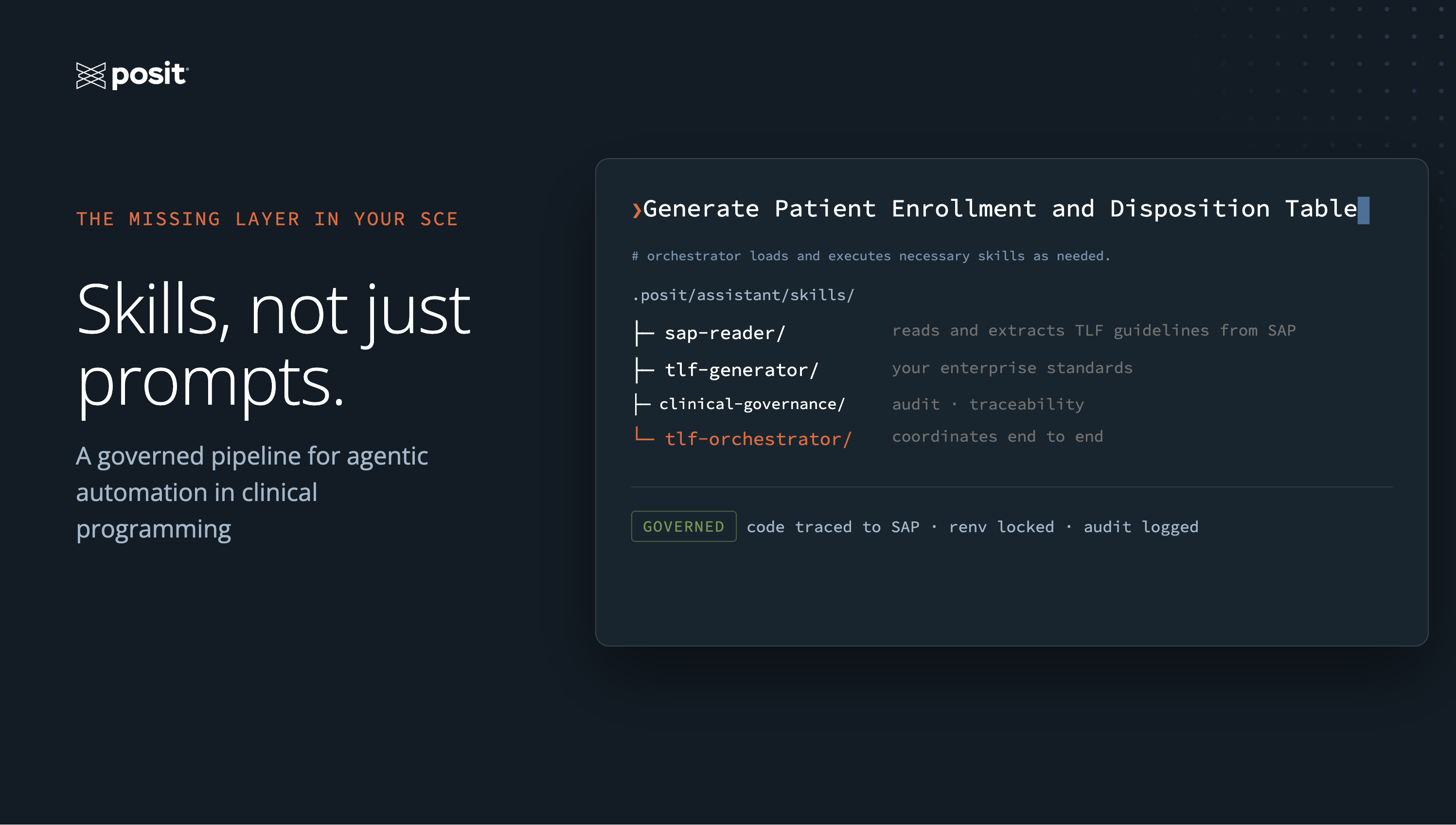
Task: Open the sap-reader/ skill folder
Action: click(725, 333)
